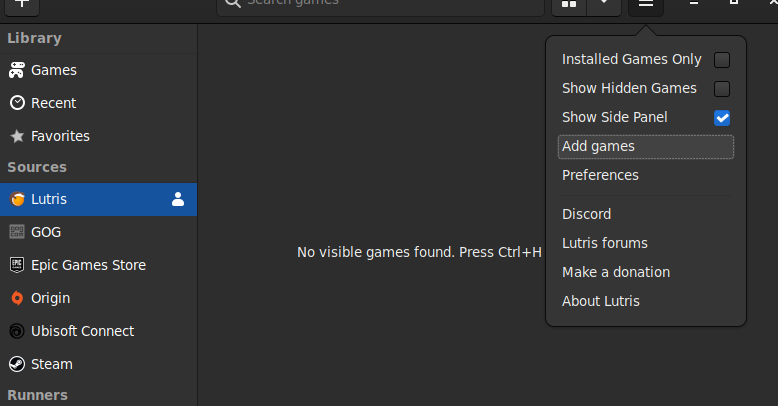Click the plus add game button

[22, 4]
